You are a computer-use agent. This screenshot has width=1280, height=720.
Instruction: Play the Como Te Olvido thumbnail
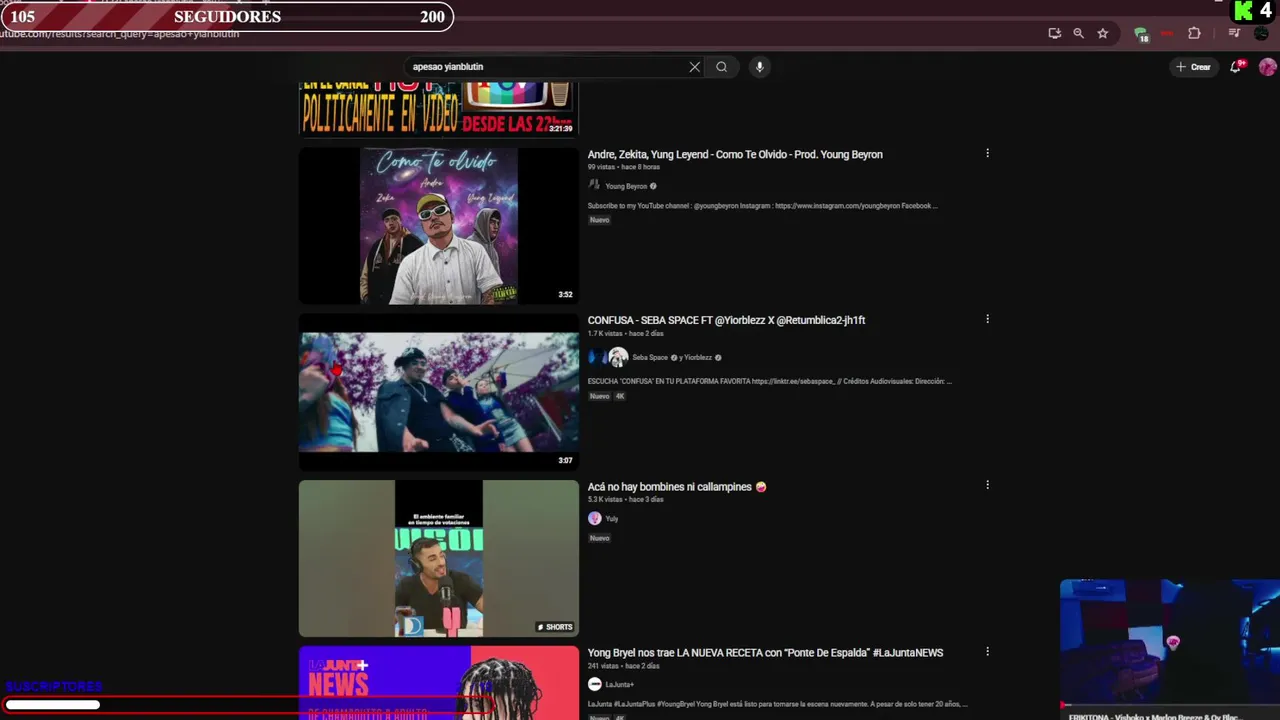439,226
